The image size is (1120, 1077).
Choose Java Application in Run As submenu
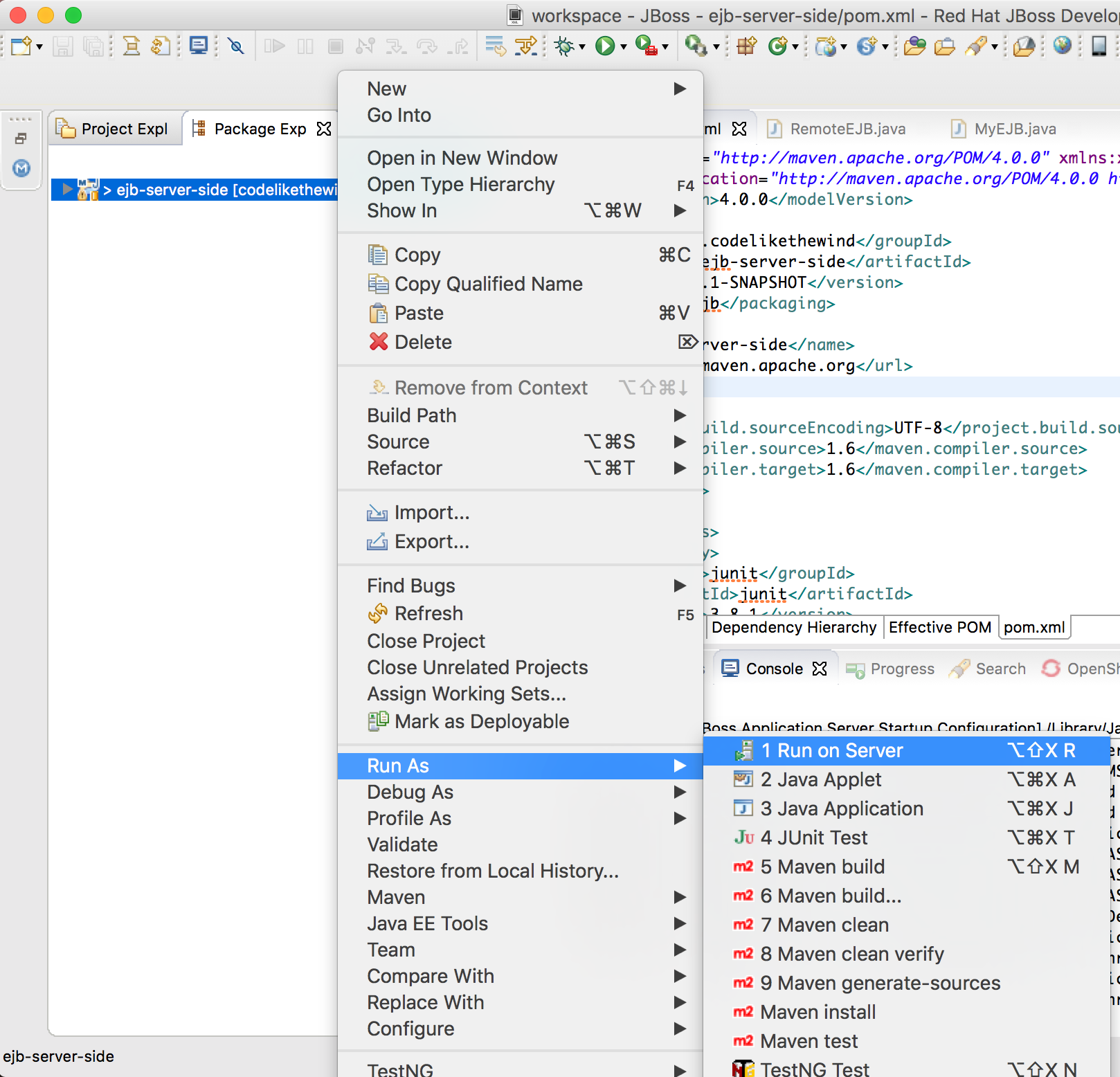tap(907, 809)
